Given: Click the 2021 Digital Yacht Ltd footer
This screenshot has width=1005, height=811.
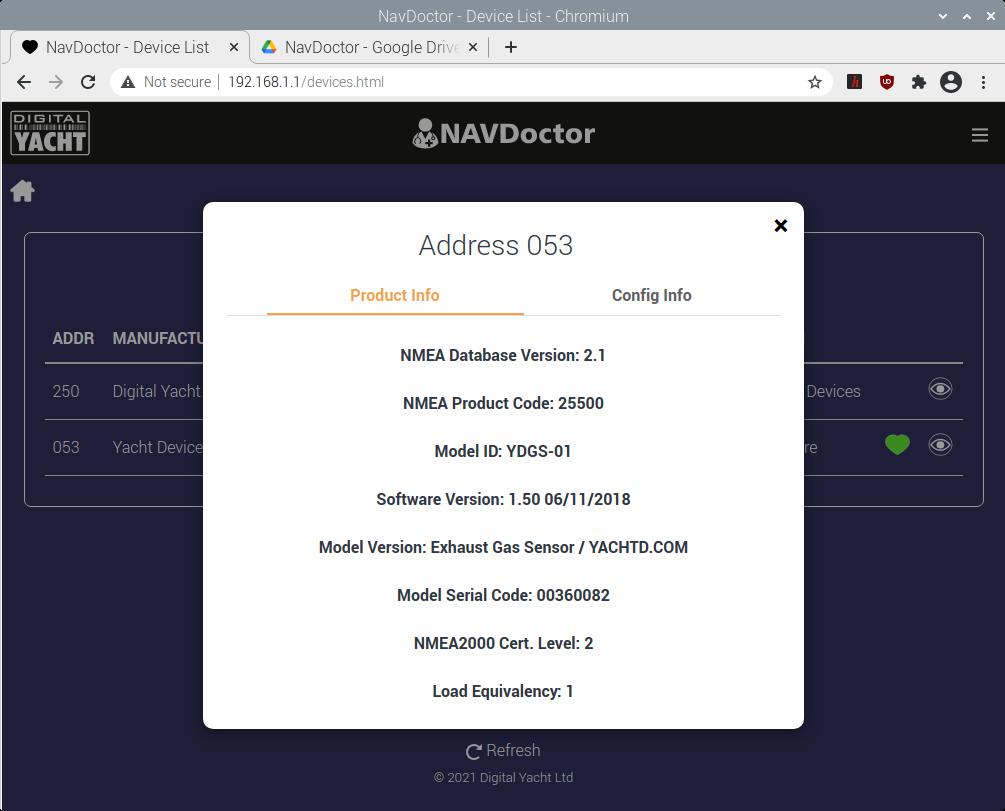Looking at the screenshot, I should 503,778.
